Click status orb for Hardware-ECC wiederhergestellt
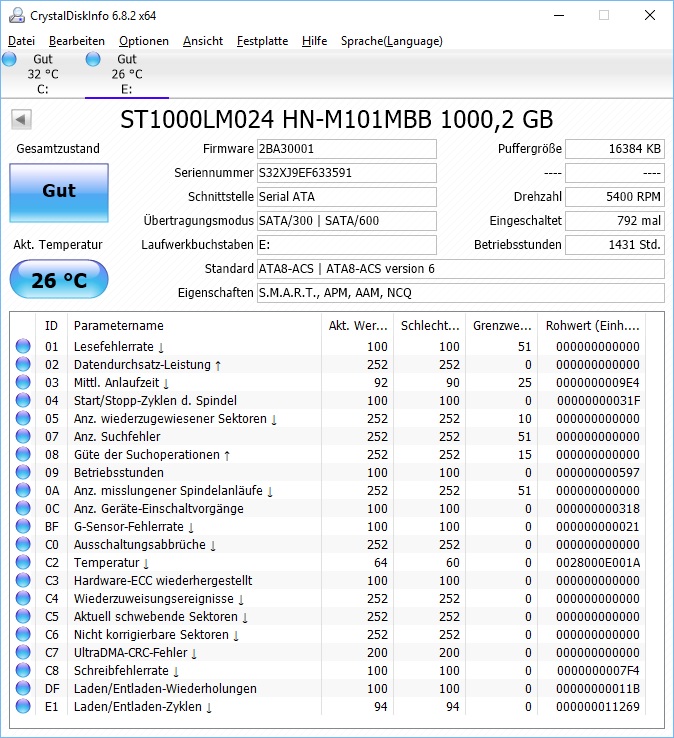674x738 pixels. pyautogui.click(x=23, y=580)
